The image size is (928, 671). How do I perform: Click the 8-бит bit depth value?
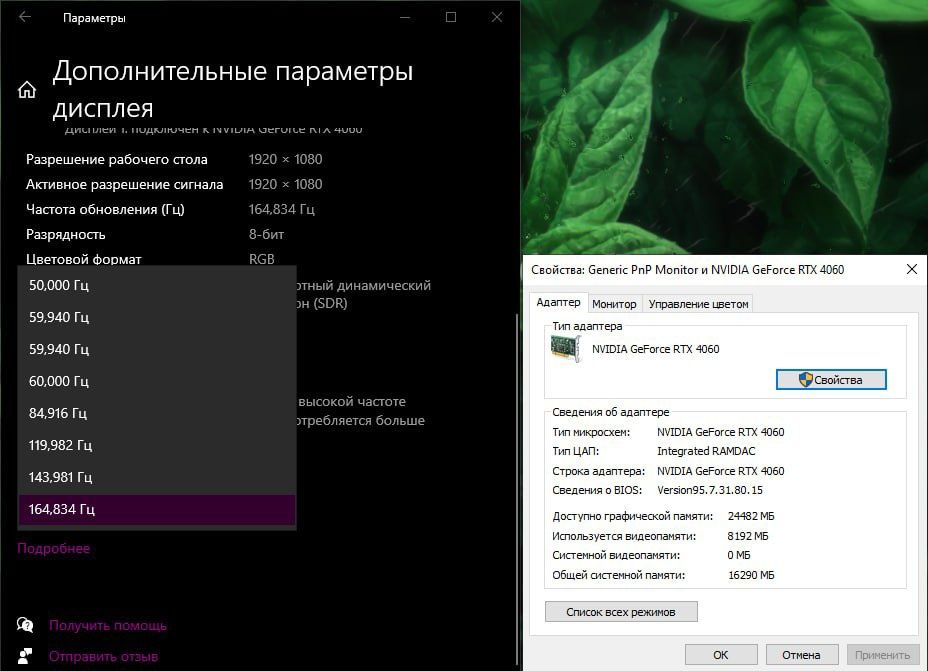266,234
